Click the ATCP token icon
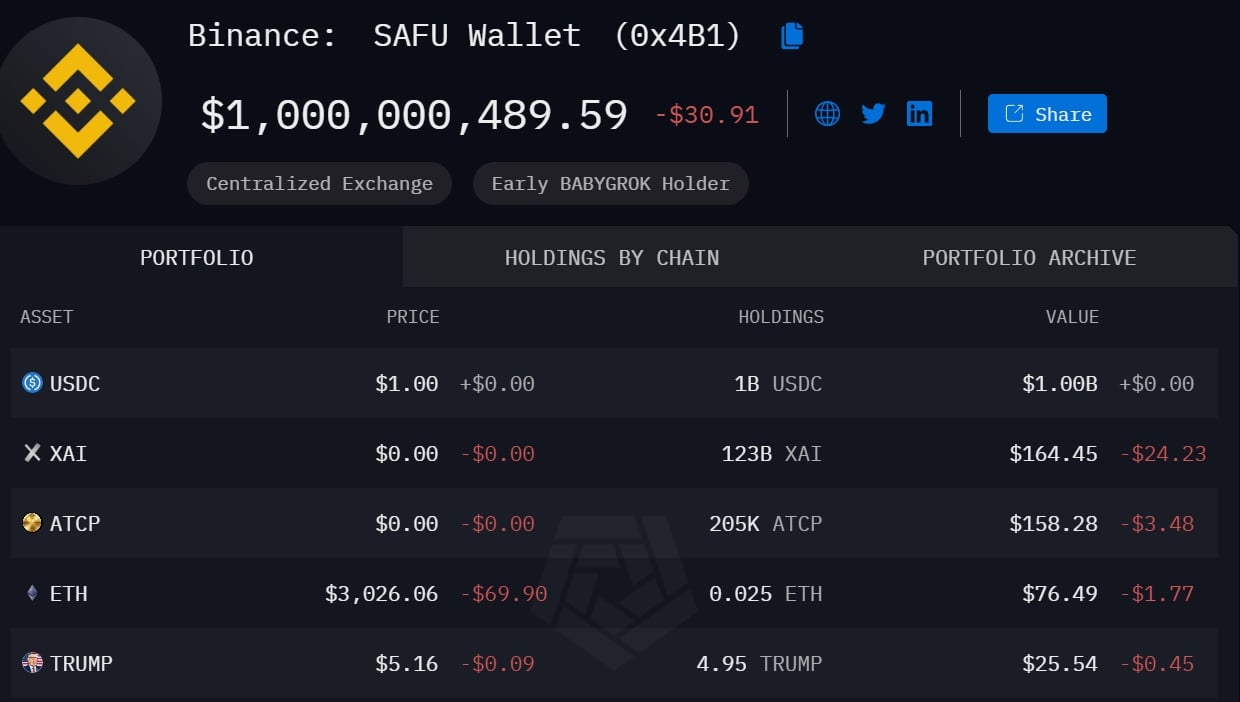The image size is (1240, 702). point(32,523)
